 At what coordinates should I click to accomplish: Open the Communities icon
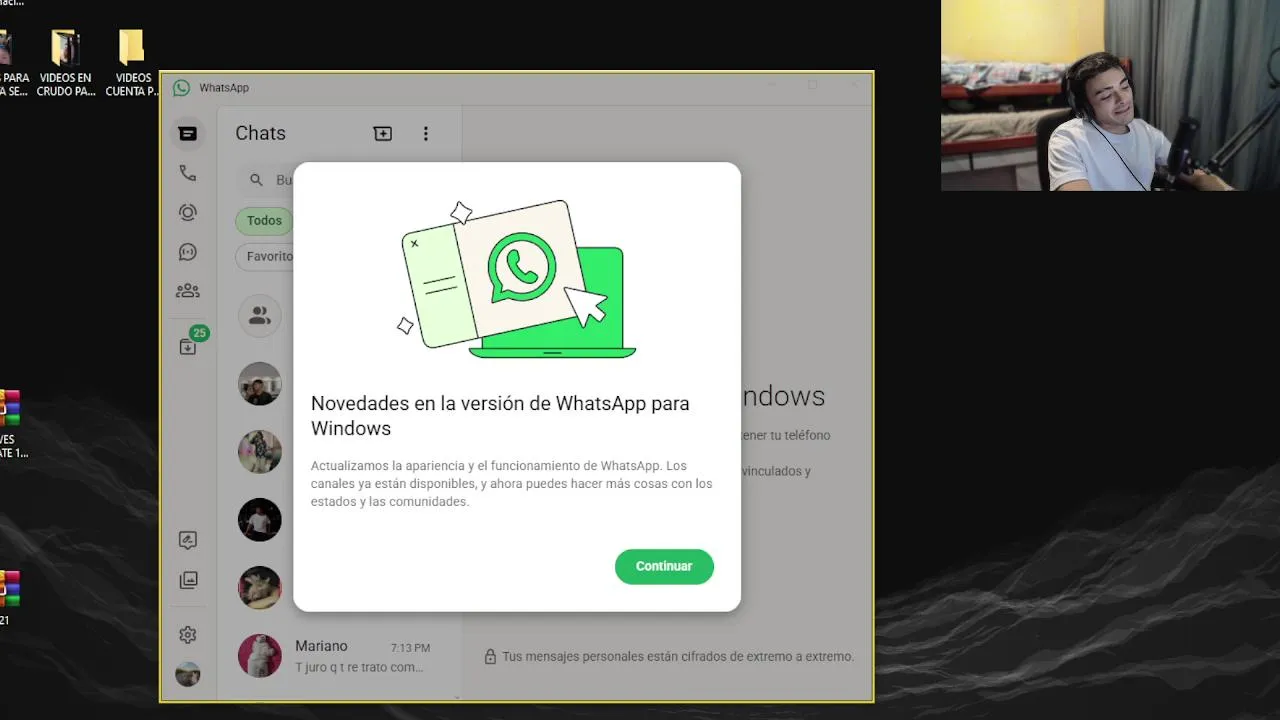(x=187, y=291)
